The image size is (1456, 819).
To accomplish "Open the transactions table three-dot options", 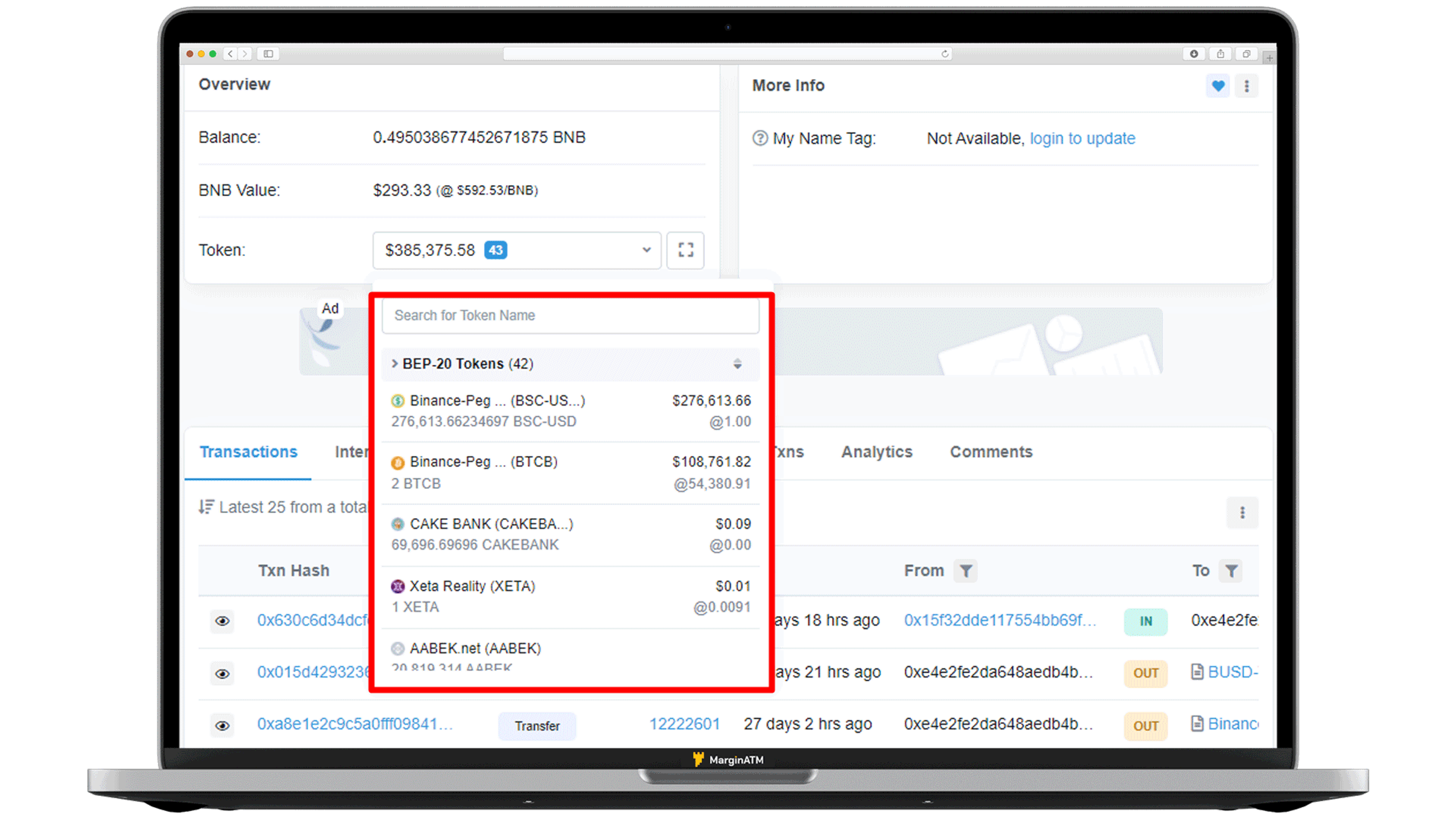I will point(1242,512).
